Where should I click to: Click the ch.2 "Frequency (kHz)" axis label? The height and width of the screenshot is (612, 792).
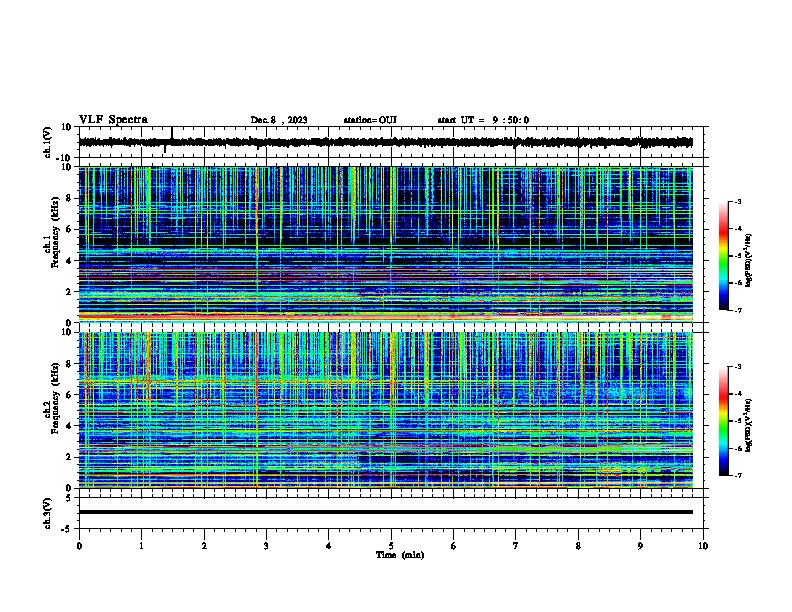[56, 398]
